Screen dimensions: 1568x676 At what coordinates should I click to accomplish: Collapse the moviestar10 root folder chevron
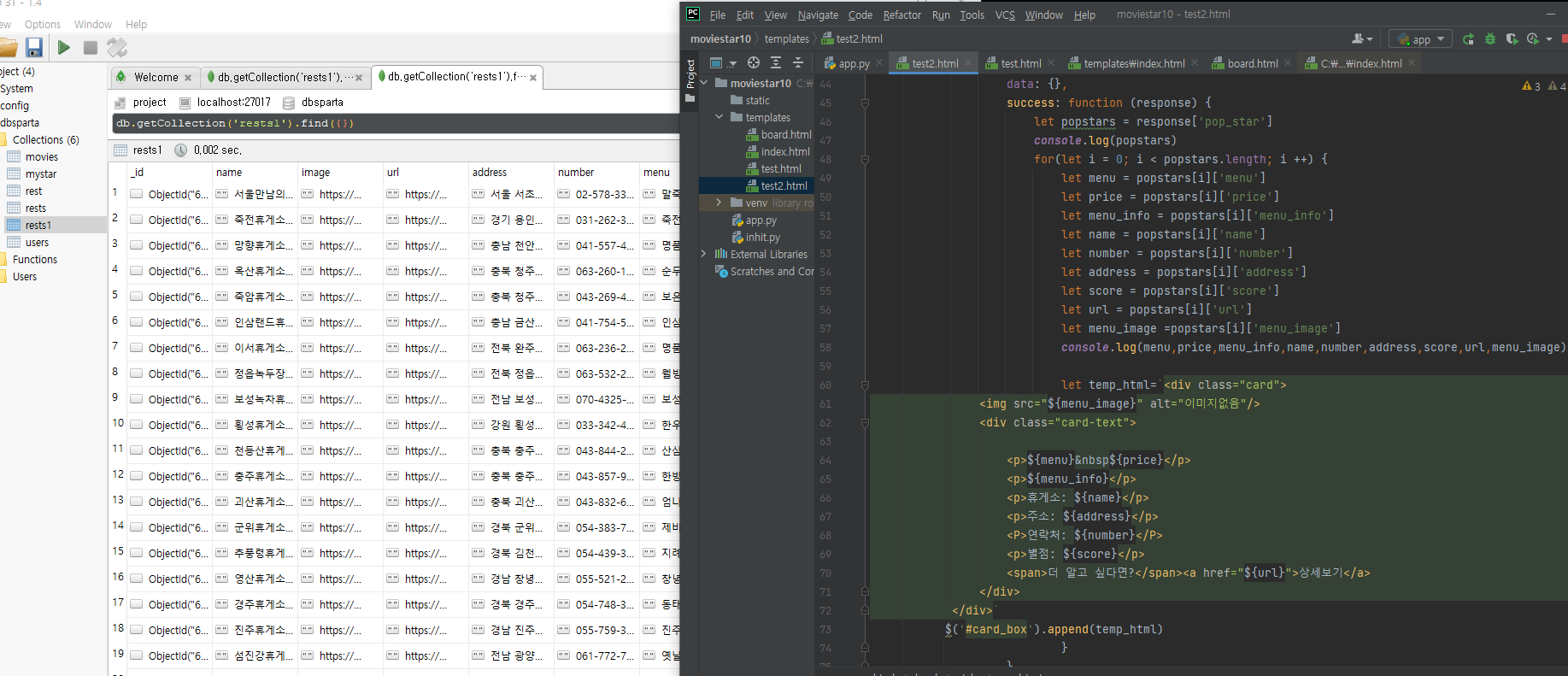click(x=704, y=83)
